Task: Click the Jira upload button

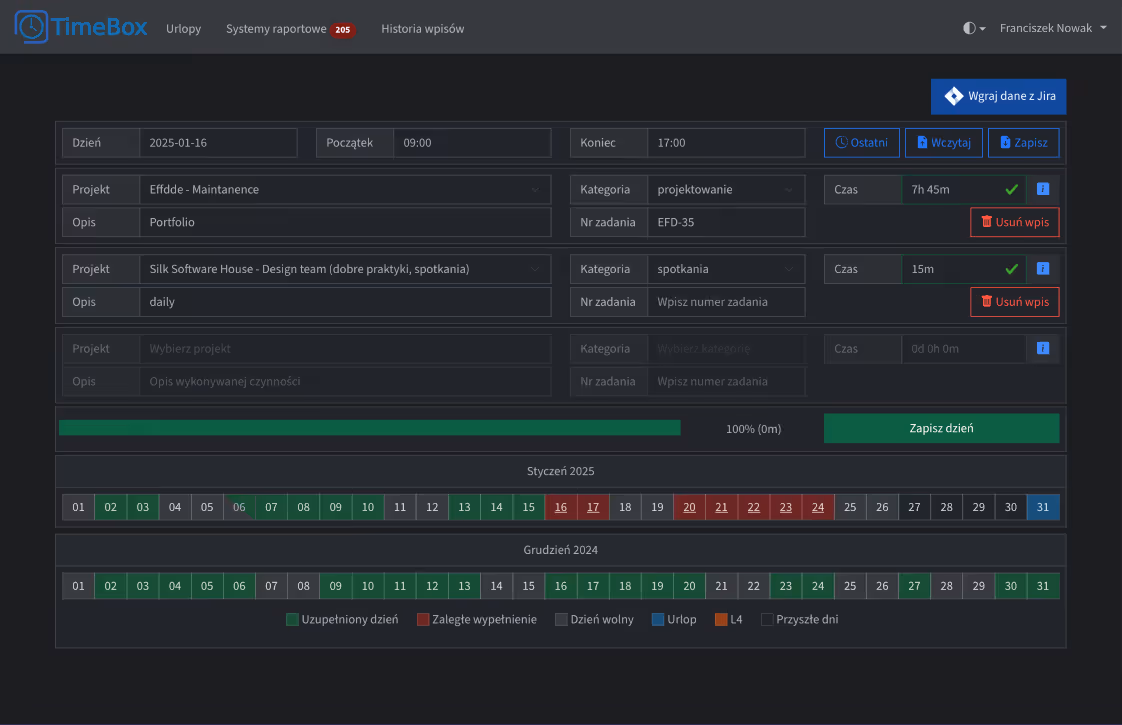Action: 998,97
